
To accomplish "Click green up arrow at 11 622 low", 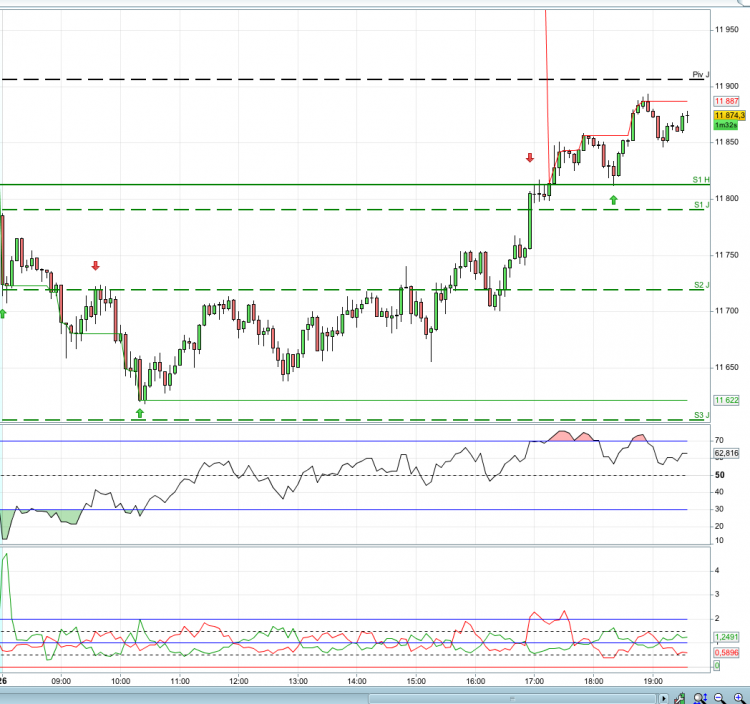I will 140,413.
